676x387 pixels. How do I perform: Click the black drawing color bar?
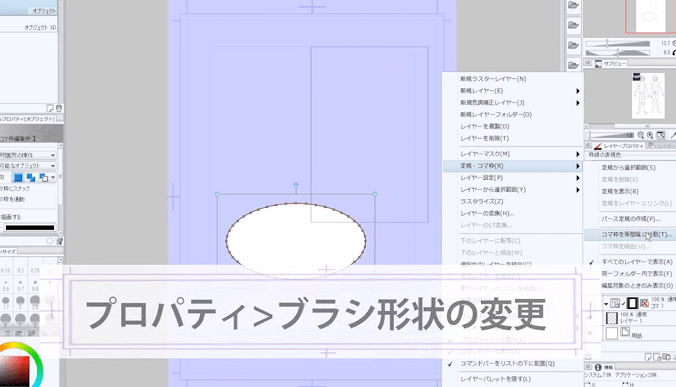coord(30,228)
